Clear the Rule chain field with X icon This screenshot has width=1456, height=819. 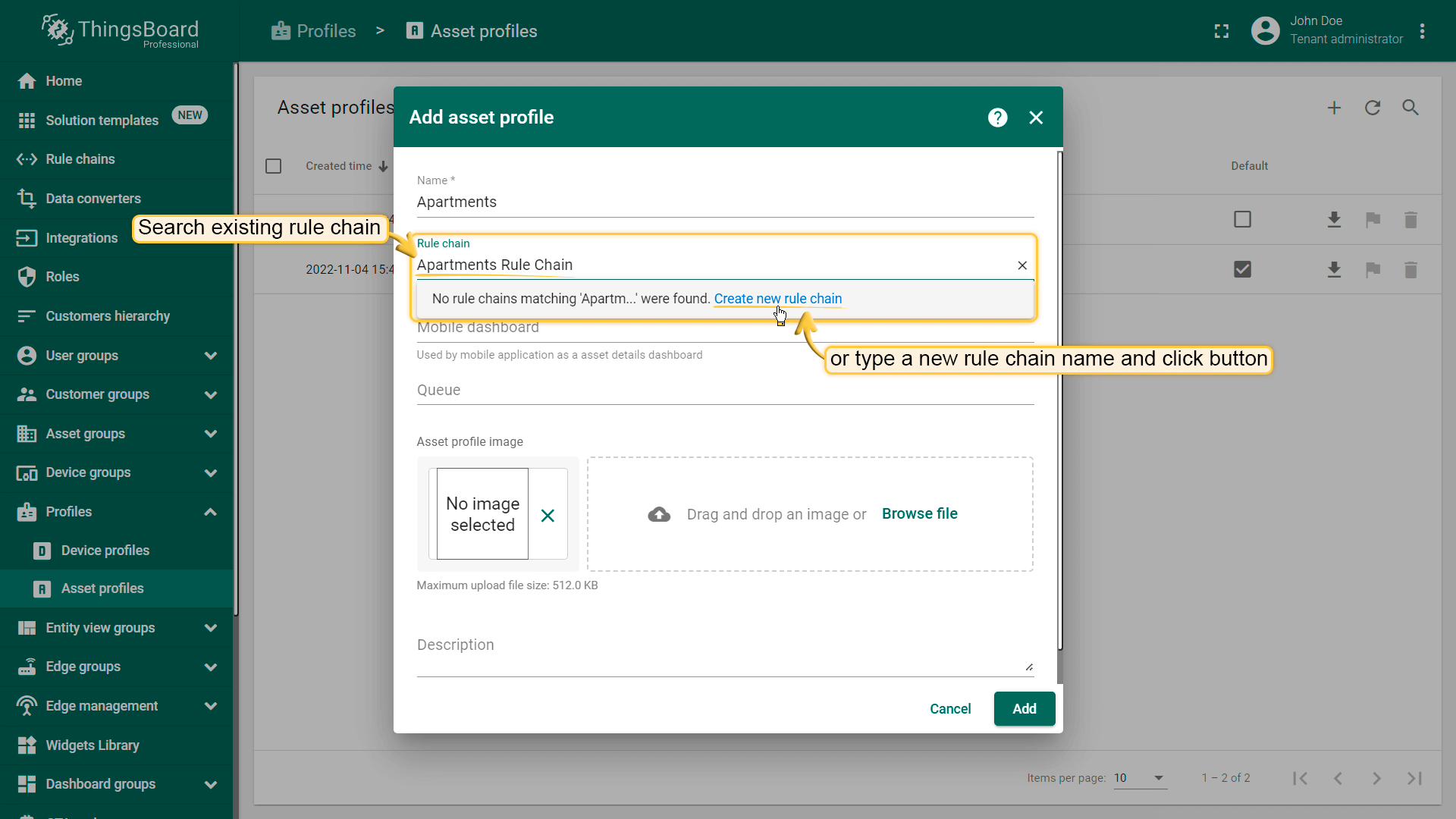click(x=1022, y=265)
